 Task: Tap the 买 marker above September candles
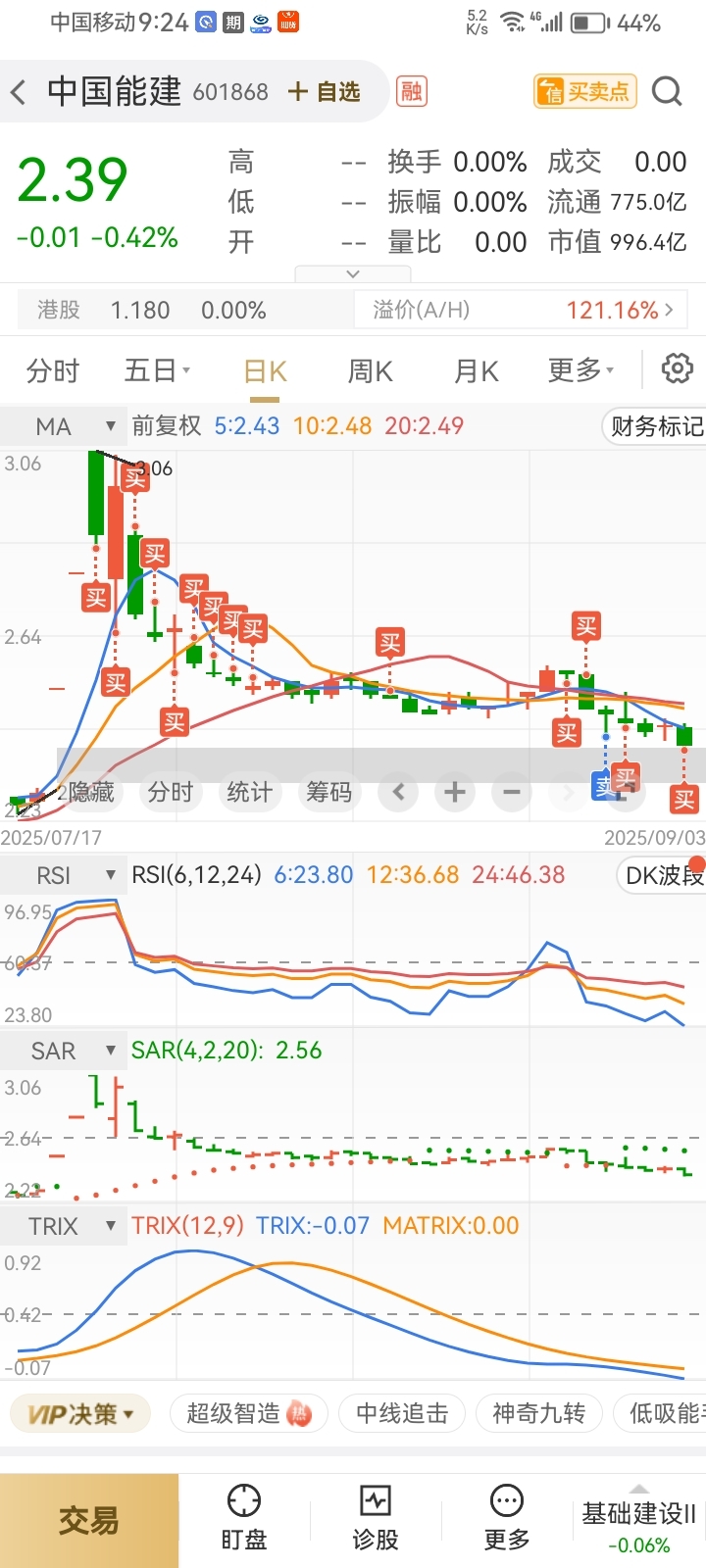point(586,625)
